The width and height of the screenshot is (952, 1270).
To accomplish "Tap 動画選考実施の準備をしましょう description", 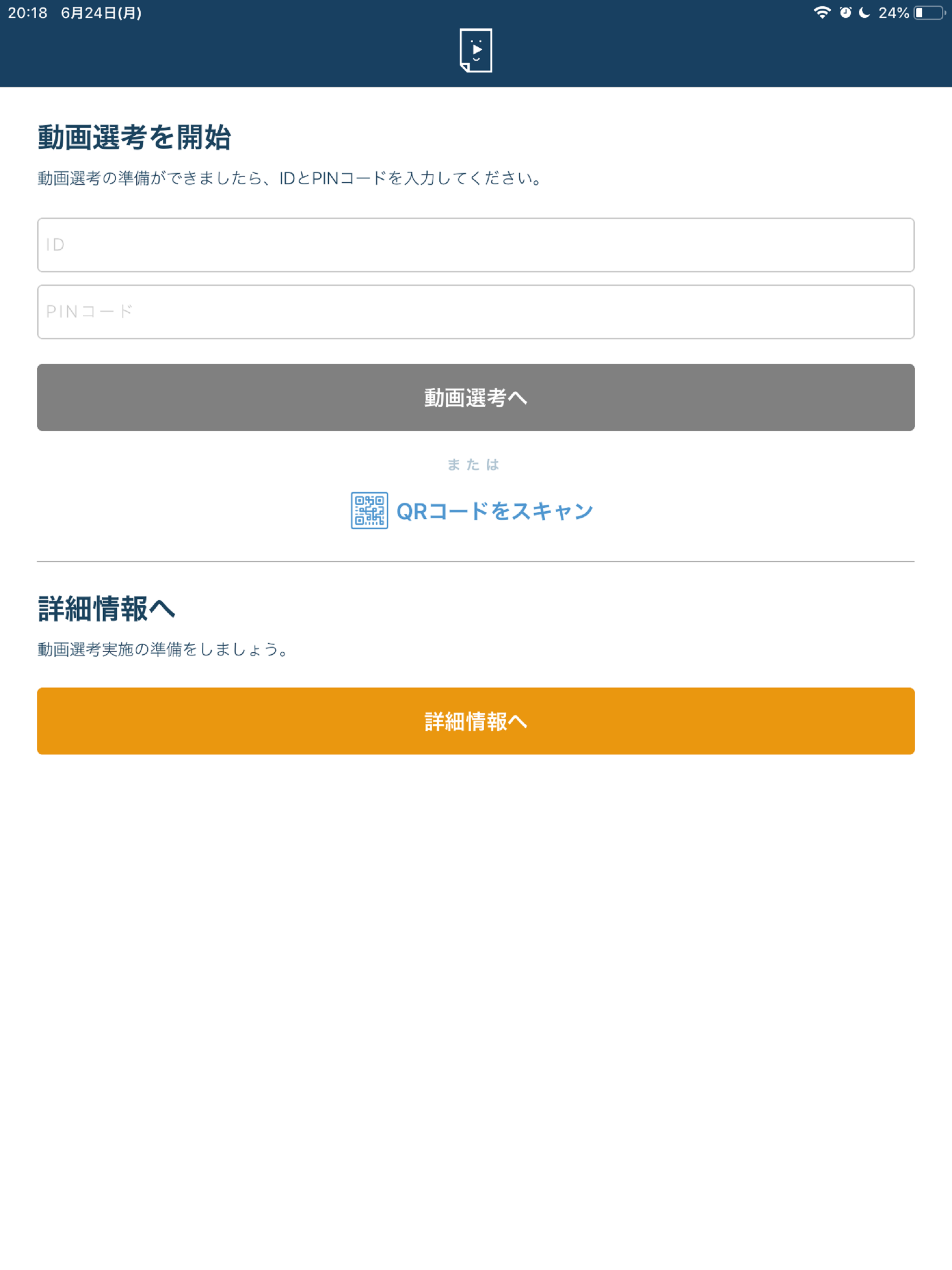I will click(x=163, y=649).
